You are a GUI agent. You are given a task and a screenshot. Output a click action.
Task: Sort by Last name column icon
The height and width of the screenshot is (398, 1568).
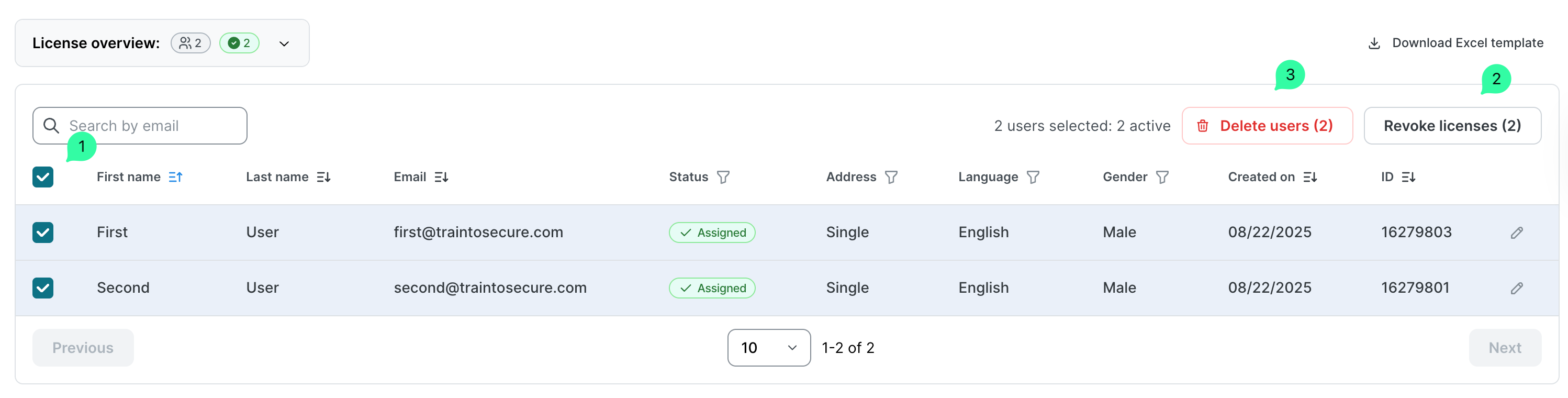pos(323,178)
